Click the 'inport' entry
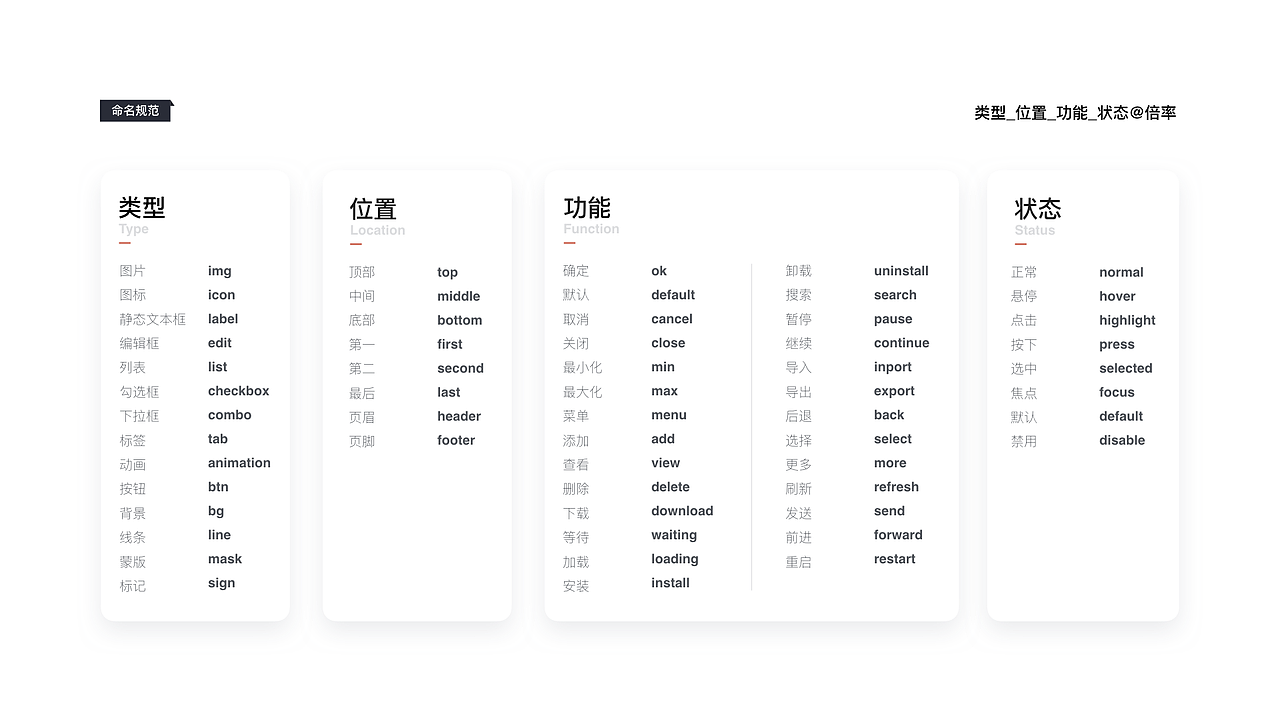This screenshot has height=720, width=1280. (893, 367)
